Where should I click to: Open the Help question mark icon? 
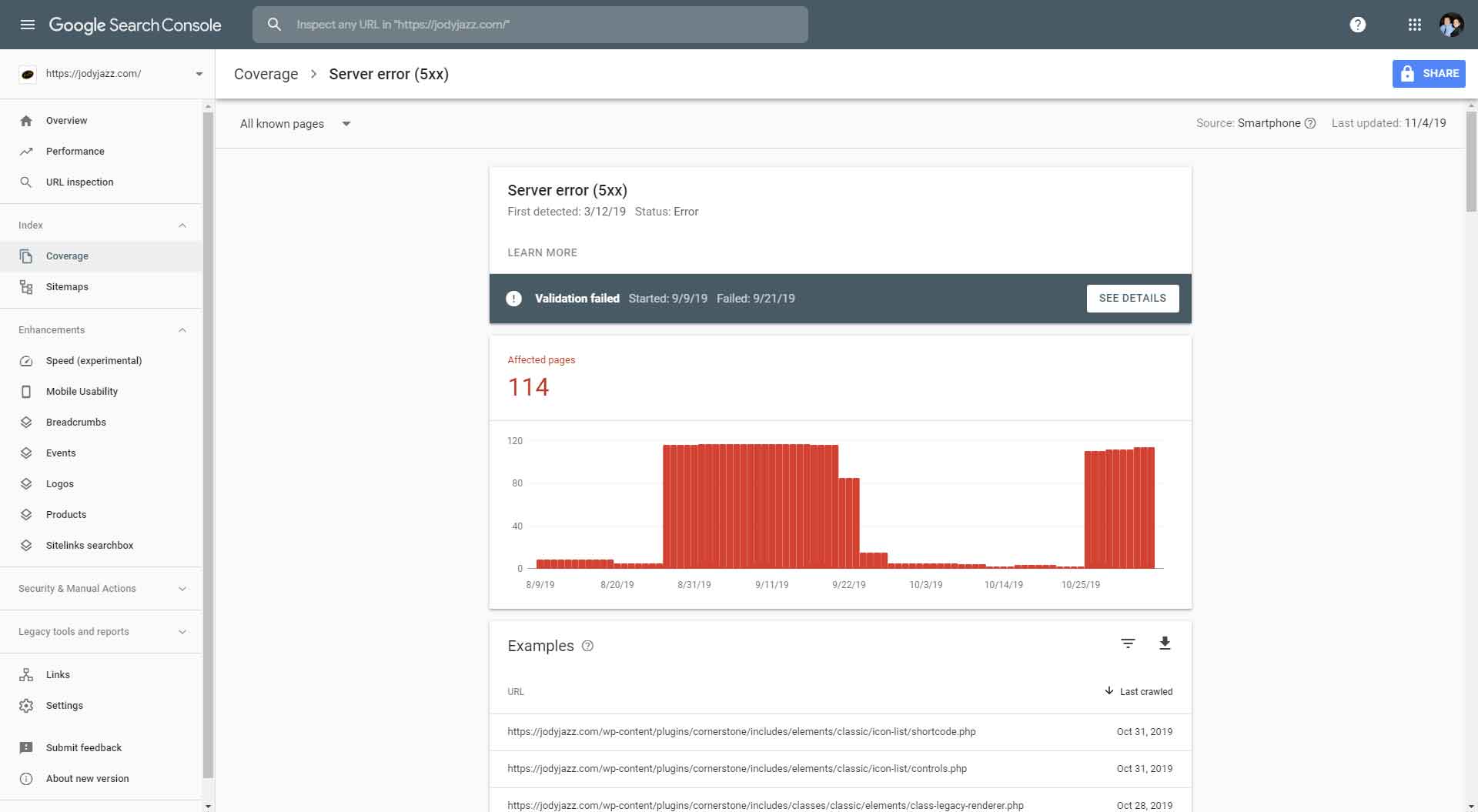point(1358,25)
